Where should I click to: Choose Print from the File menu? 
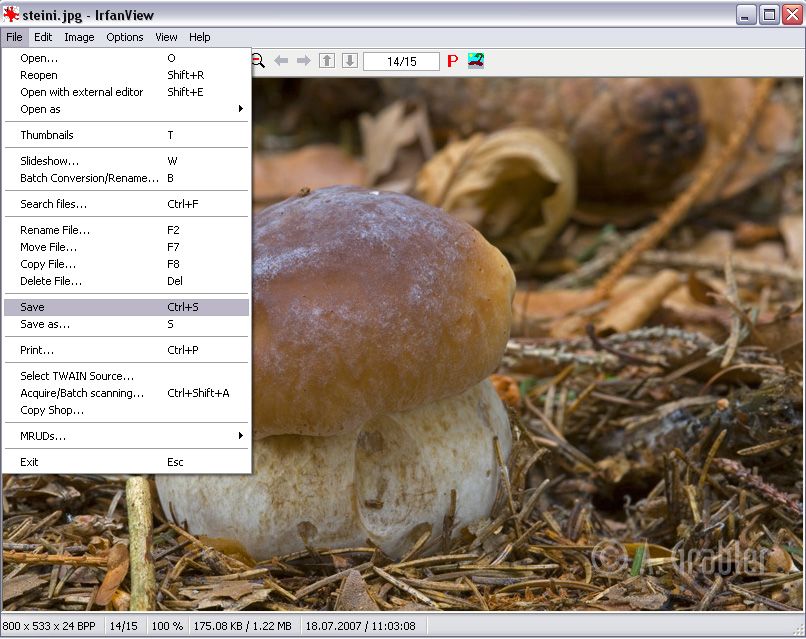click(x=37, y=350)
